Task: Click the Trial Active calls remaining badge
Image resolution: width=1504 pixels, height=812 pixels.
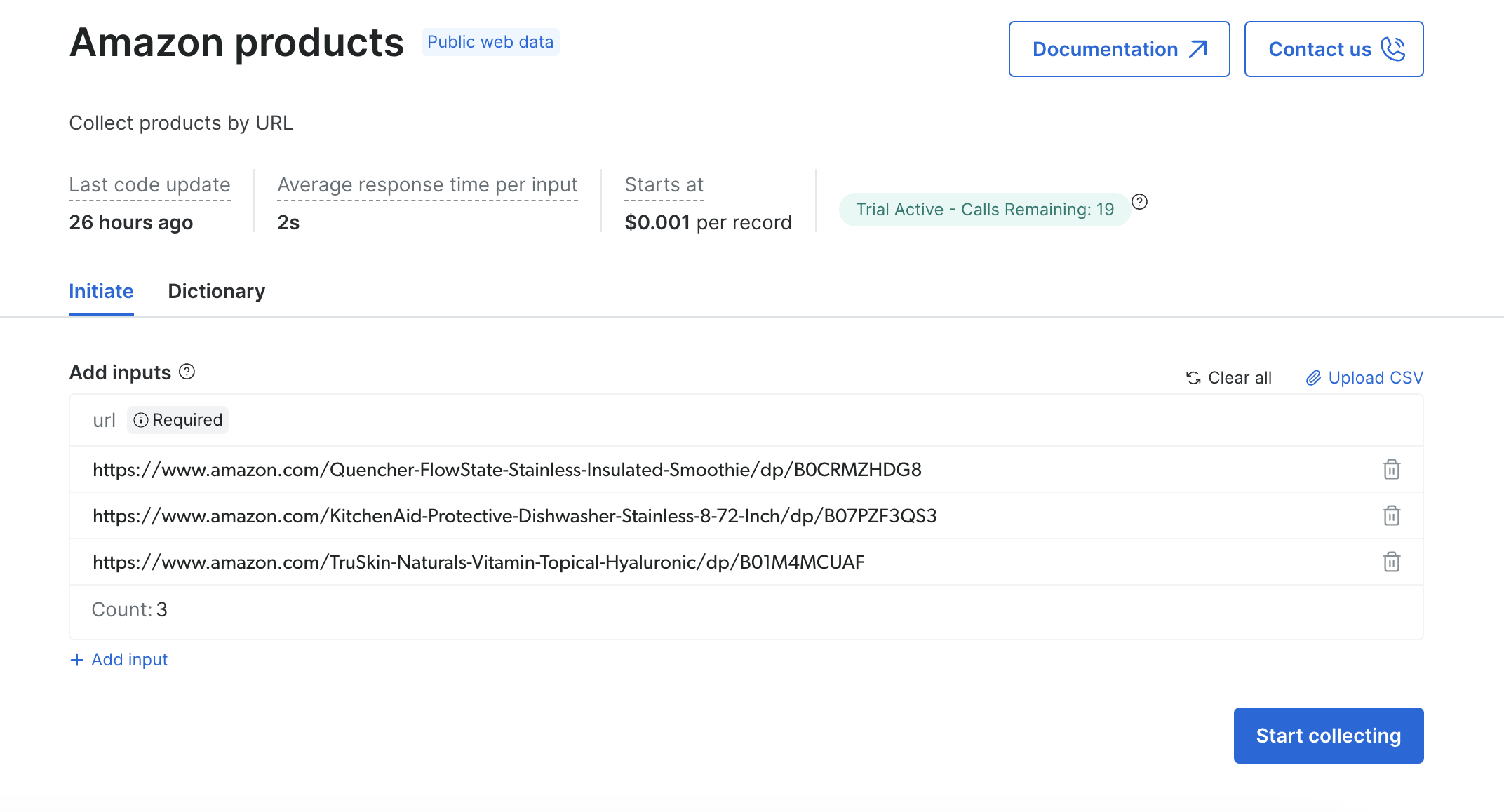Action: click(984, 210)
